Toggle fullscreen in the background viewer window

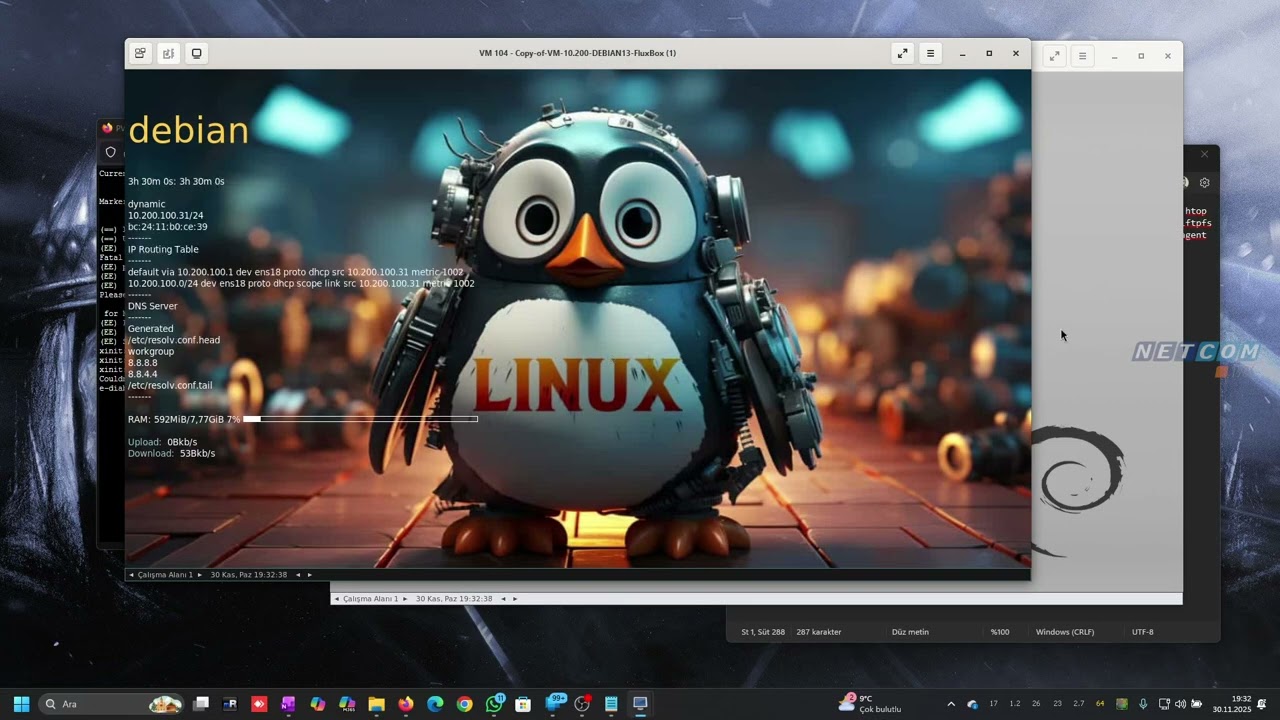point(1054,56)
